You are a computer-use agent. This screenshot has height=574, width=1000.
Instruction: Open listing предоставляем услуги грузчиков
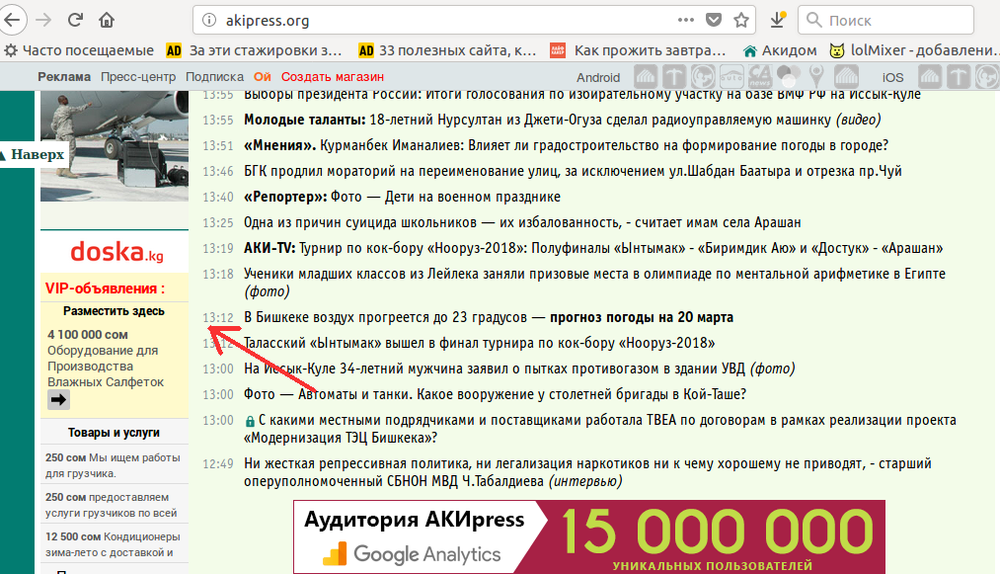click(112, 504)
